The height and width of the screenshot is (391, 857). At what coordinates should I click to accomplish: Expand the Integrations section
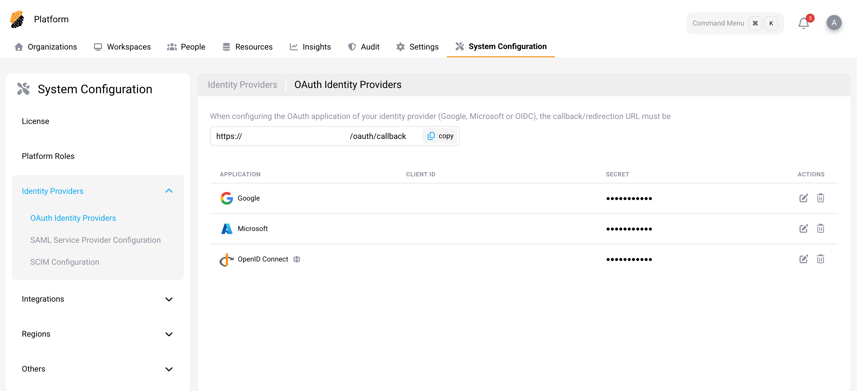(169, 299)
